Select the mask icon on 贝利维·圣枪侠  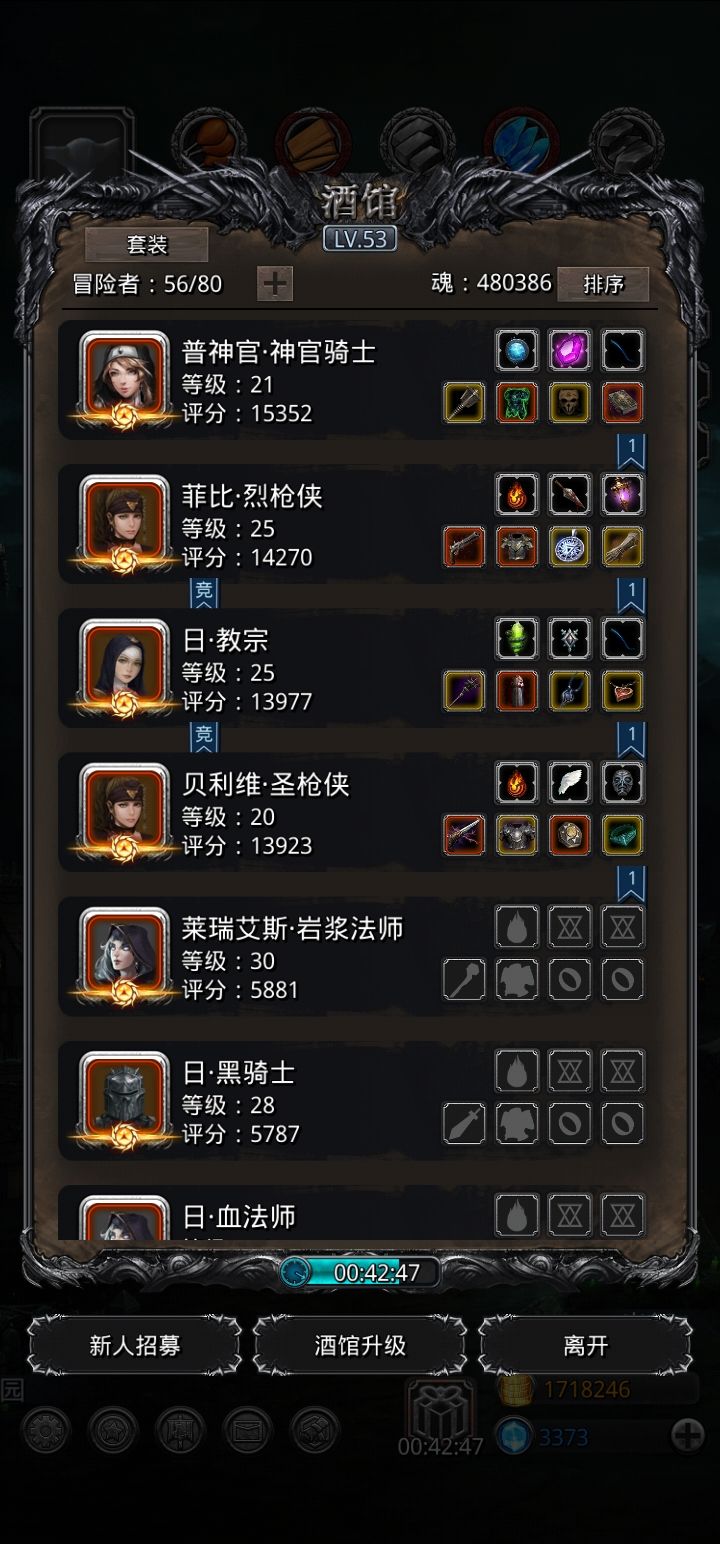[622, 782]
